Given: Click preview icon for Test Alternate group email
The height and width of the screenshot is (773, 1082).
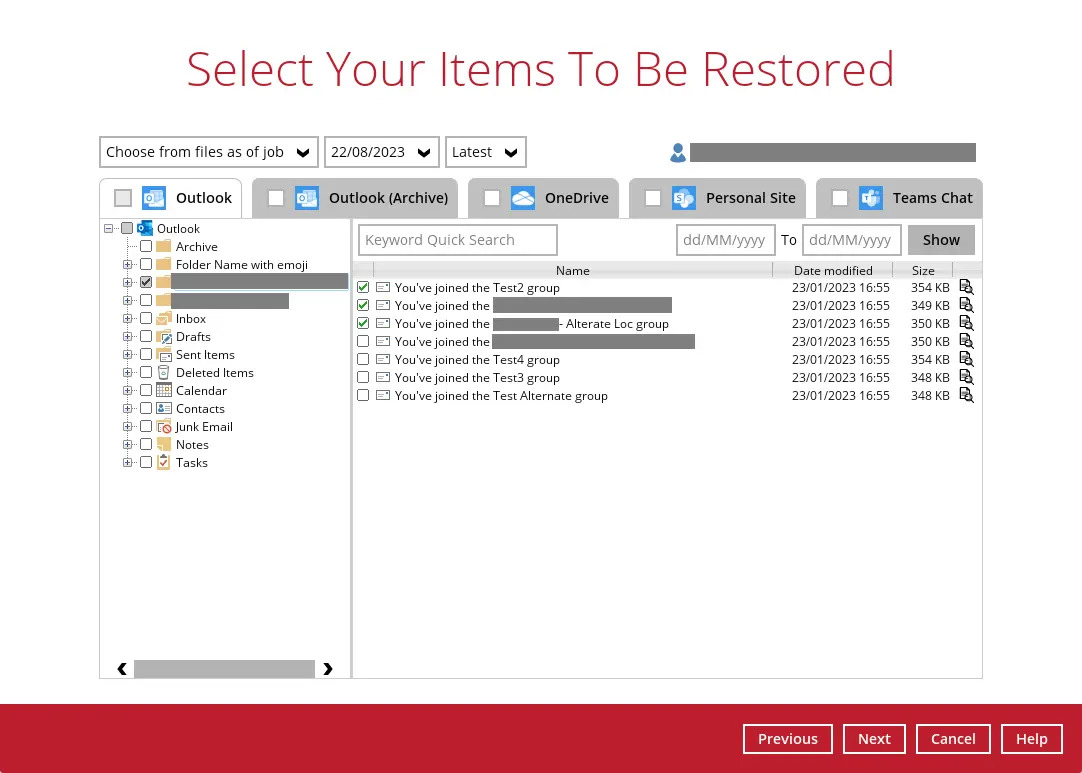Looking at the screenshot, I should tap(966, 396).
